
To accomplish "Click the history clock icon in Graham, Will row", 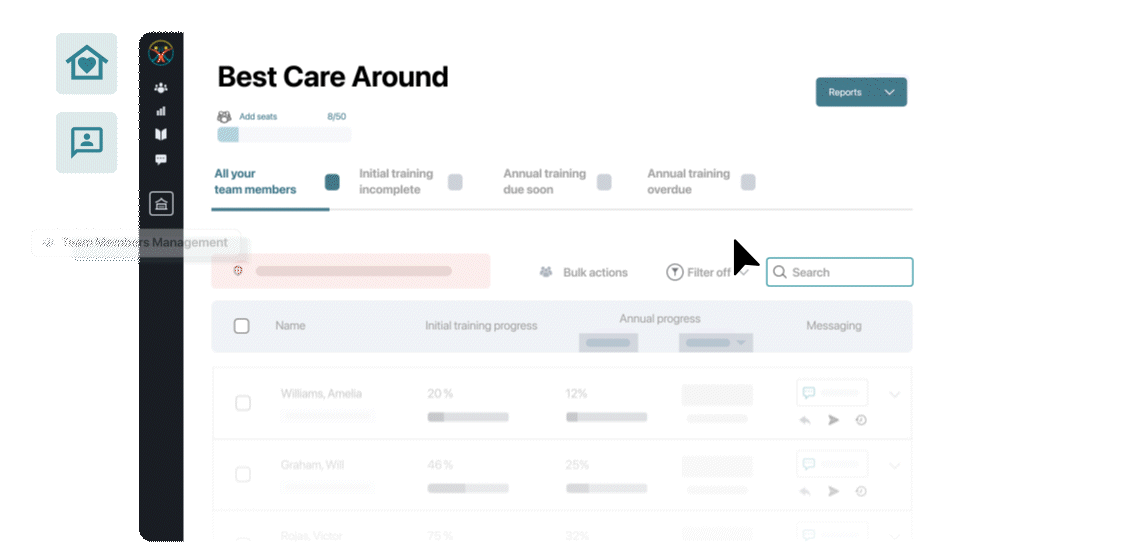I will pyautogui.click(x=861, y=491).
